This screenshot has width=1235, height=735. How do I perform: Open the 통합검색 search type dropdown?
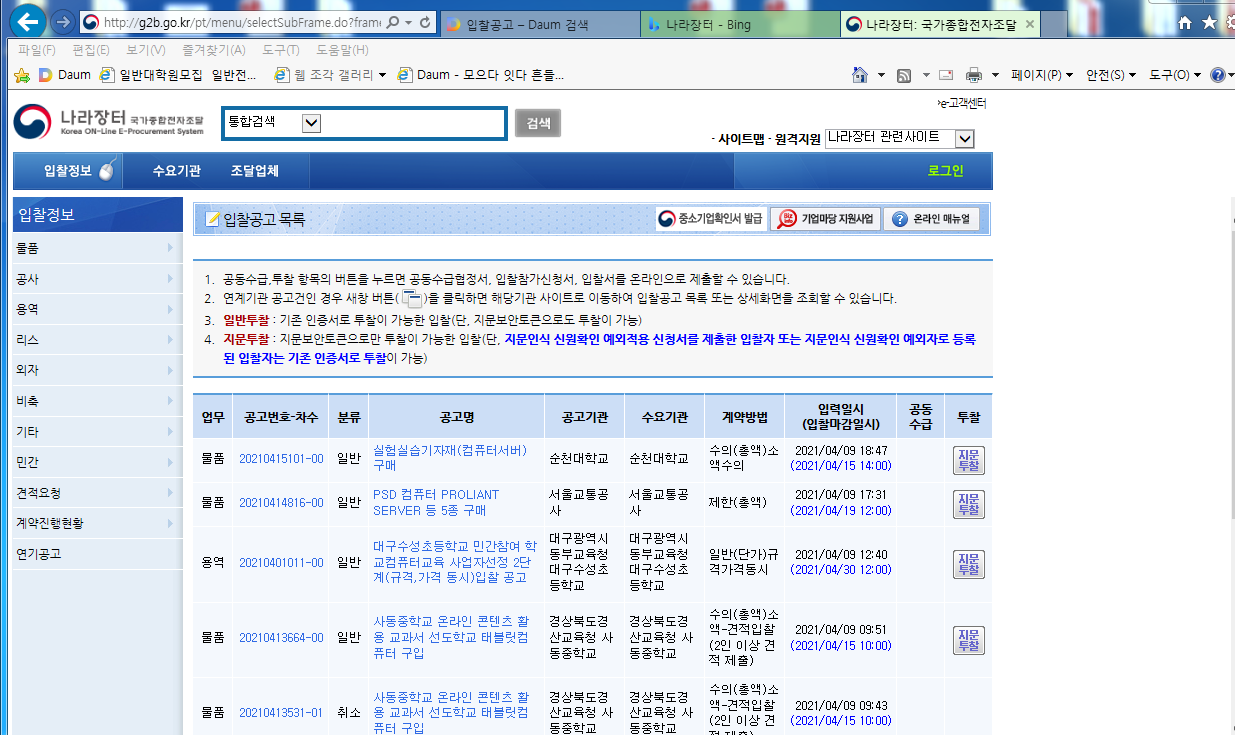[x=311, y=123]
